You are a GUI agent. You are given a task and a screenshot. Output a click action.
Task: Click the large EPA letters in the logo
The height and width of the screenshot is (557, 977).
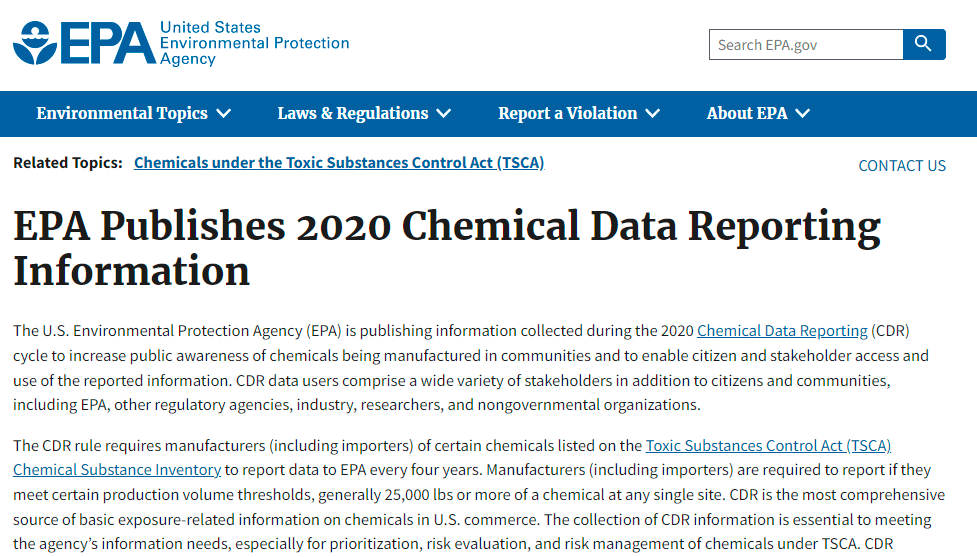[x=108, y=43]
